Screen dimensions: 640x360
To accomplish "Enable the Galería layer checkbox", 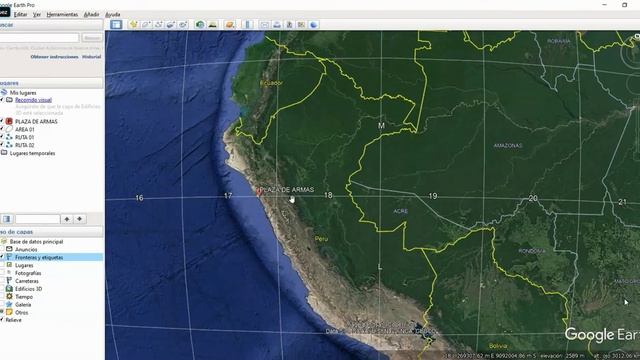I will (2, 304).
